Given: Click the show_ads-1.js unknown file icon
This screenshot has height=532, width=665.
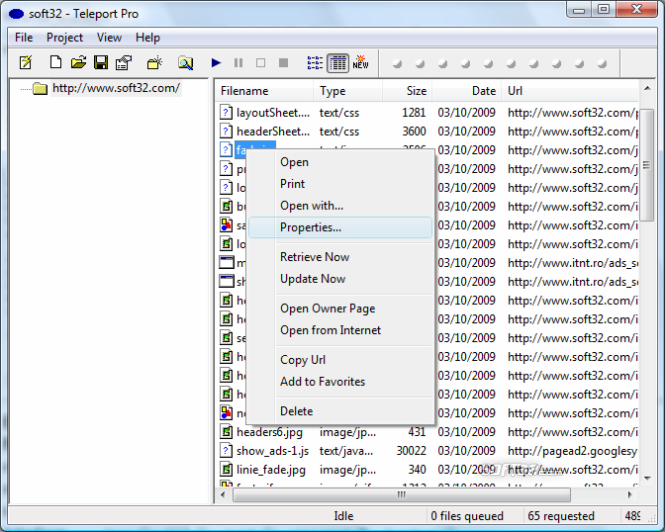Looking at the screenshot, I should point(226,451).
